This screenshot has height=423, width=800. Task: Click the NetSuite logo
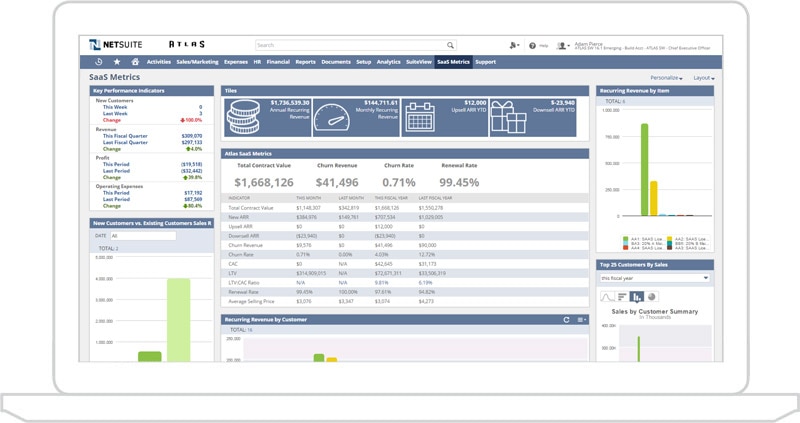(x=116, y=44)
